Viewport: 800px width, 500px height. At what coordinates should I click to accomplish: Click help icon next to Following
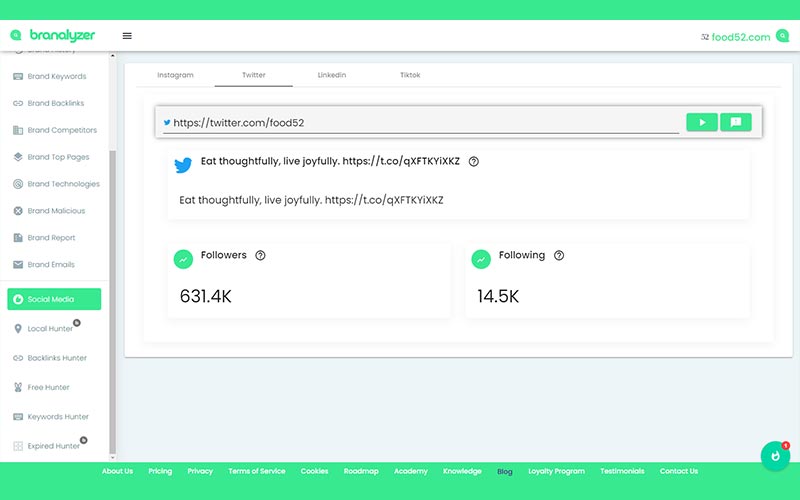559,255
